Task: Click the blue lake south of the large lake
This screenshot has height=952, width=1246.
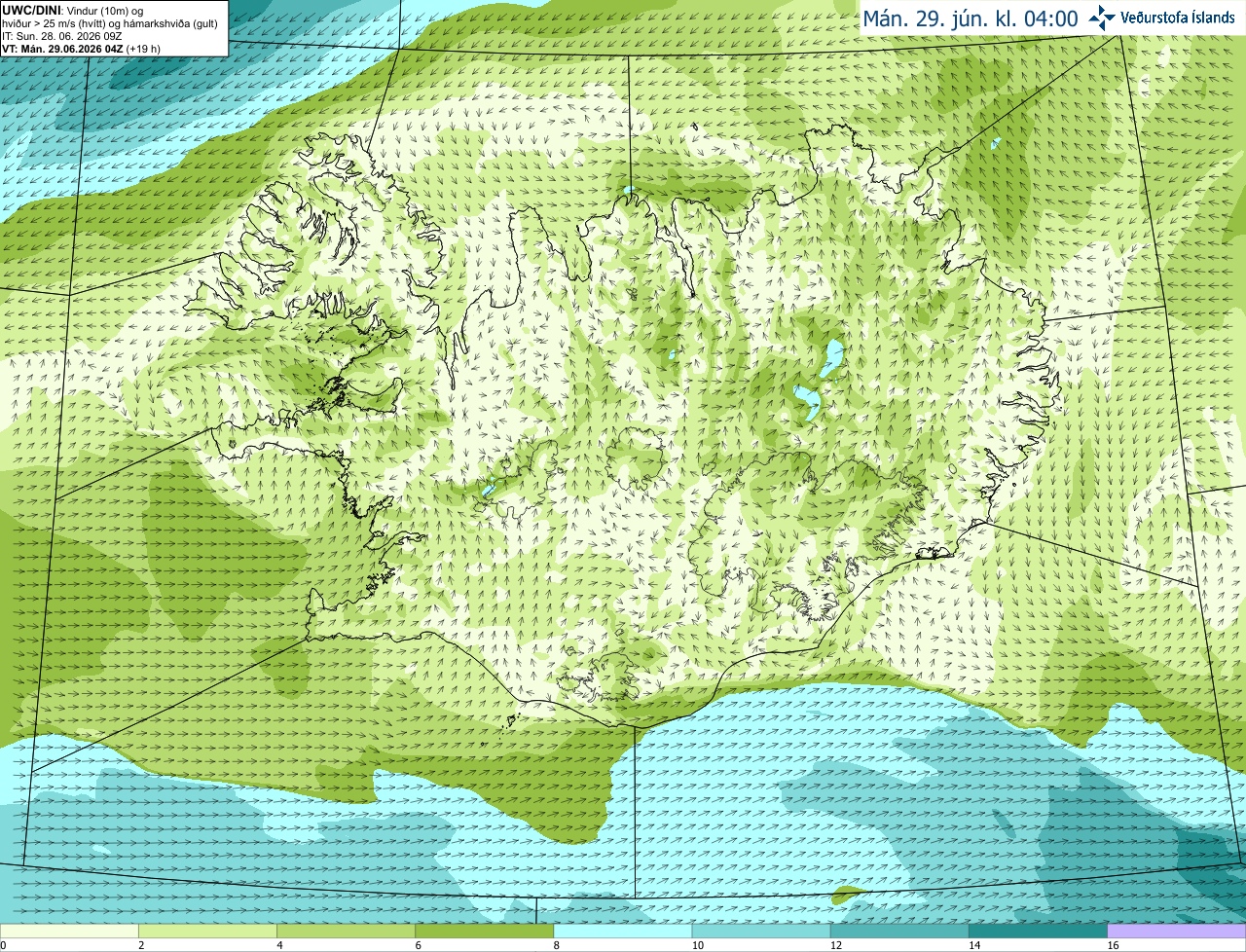Action: pos(808,400)
